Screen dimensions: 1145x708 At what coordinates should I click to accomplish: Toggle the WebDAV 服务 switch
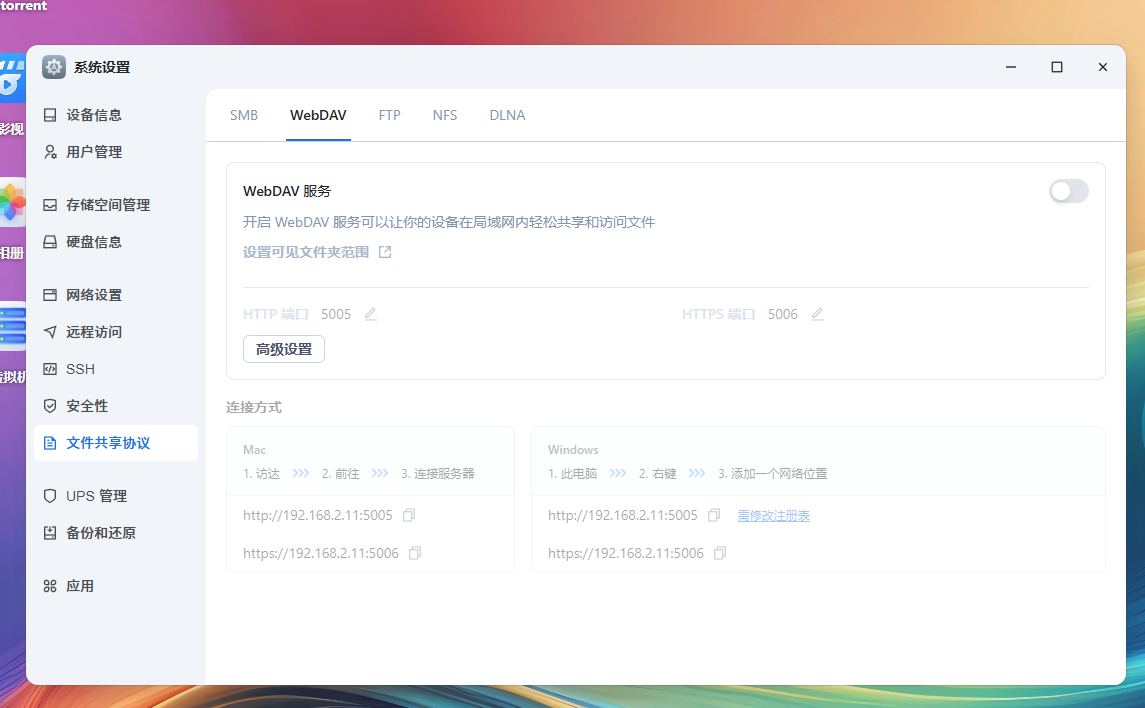1068,191
